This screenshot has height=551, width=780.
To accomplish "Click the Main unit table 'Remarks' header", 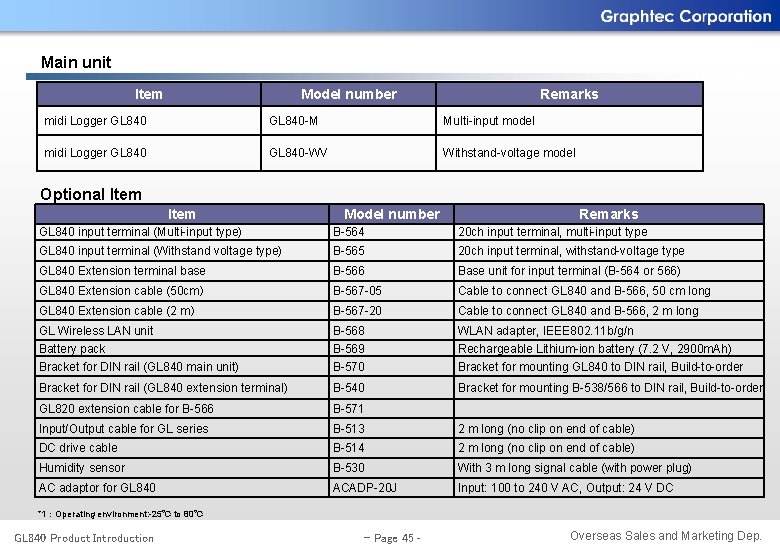I will pyautogui.click(x=569, y=94).
